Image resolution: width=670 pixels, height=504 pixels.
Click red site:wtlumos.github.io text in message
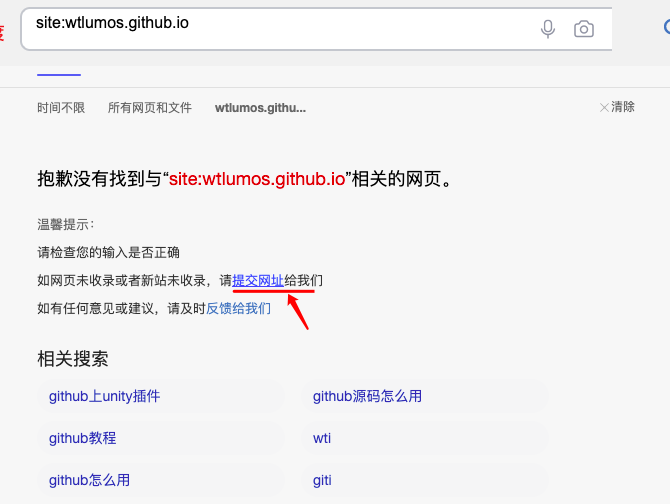(257, 180)
